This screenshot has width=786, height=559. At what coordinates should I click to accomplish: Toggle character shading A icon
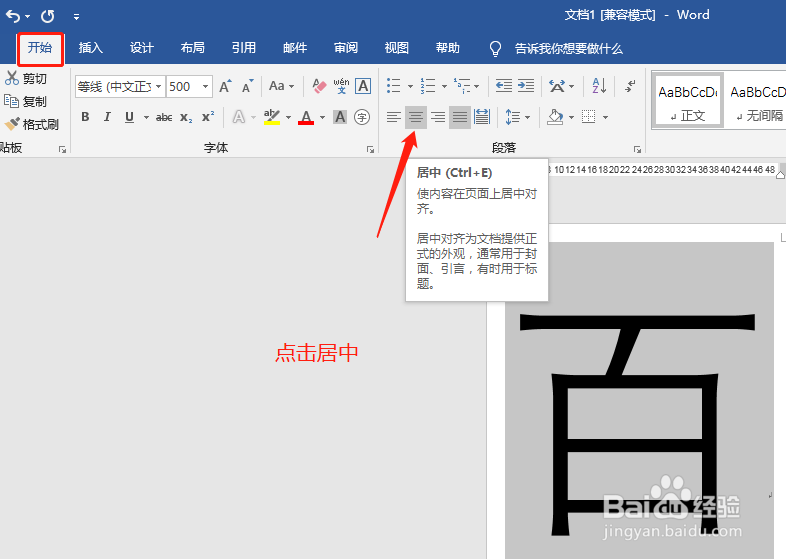click(x=340, y=117)
